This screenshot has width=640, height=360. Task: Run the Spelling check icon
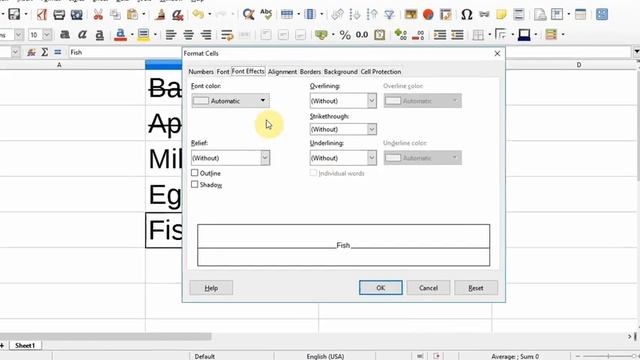click(266, 14)
